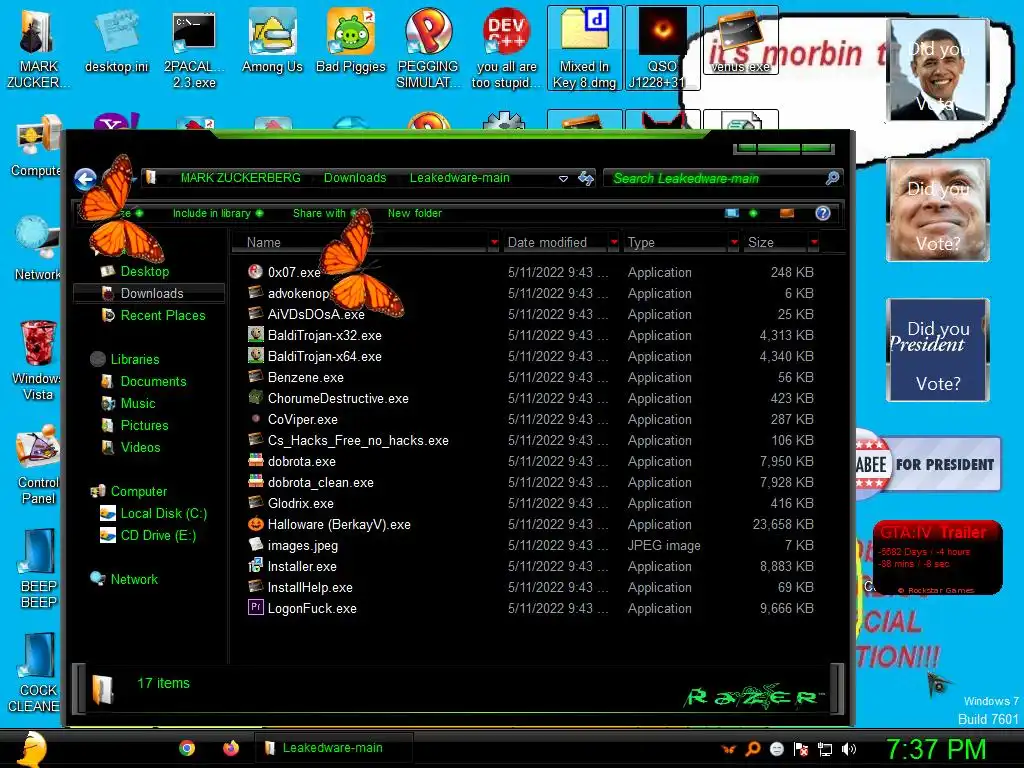This screenshot has height=768, width=1024.
Task: Click the 7:37 PM taskbar clock
Action: coord(936,748)
